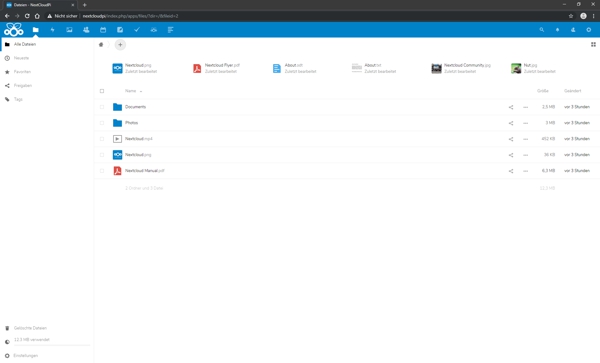
Task: Open the Photos folder in file list
Action: (x=131, y=123)
